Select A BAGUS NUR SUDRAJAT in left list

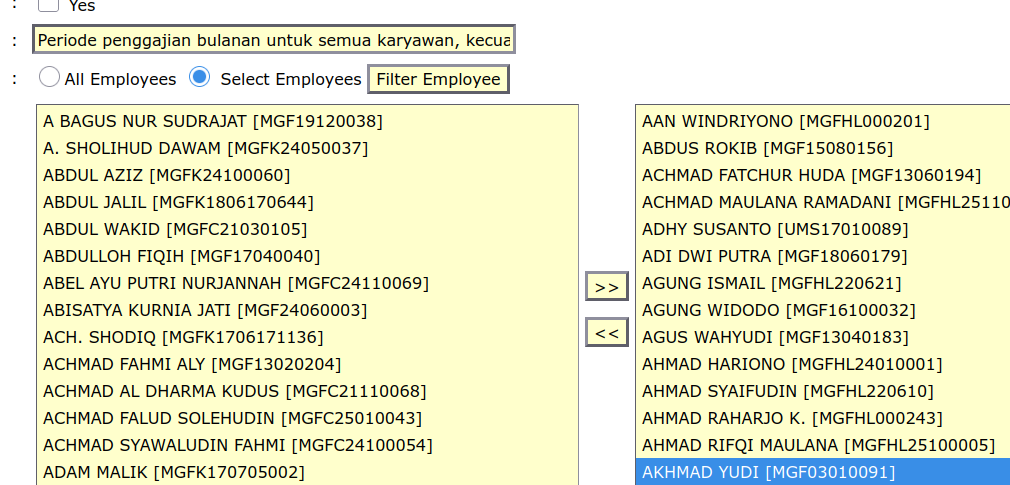point(213,121)
